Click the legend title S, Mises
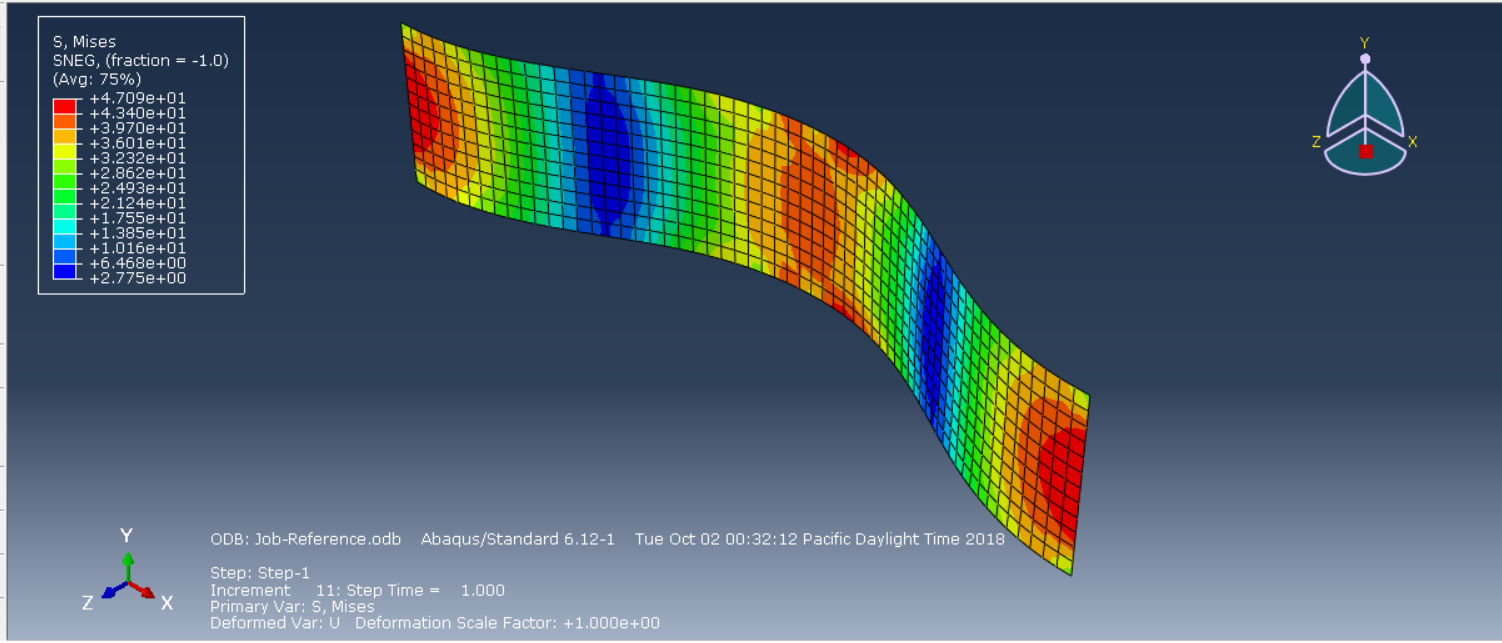1502x643 pixels. 84,42
